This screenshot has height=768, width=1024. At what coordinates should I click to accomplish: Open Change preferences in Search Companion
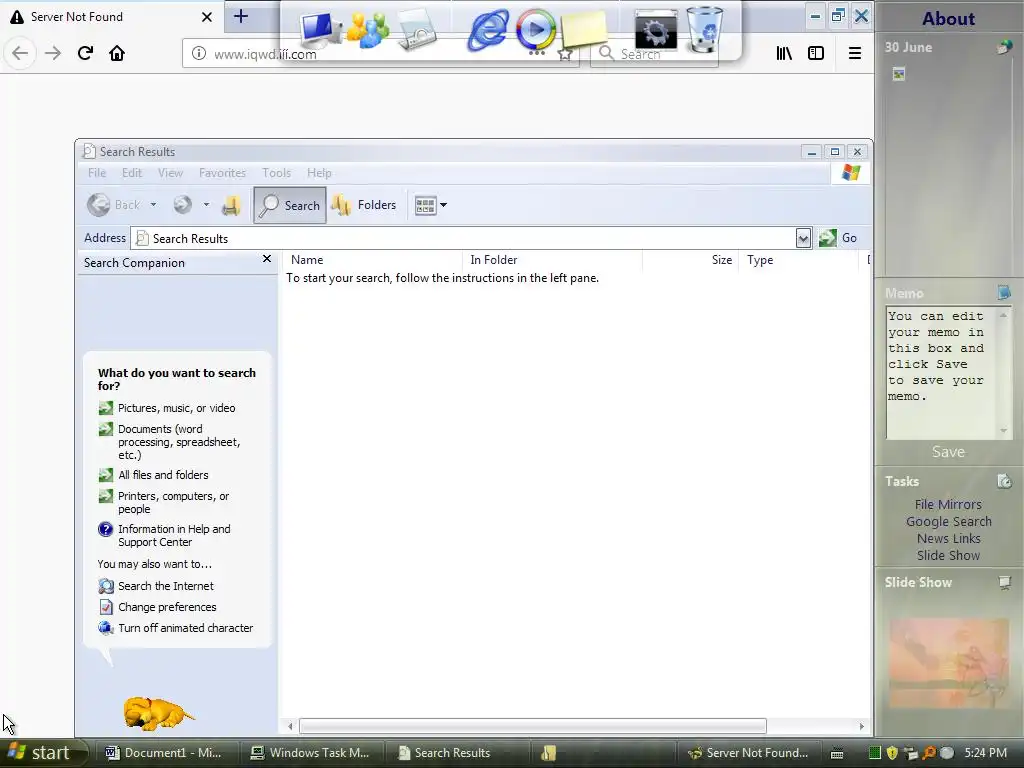[157, 607]
